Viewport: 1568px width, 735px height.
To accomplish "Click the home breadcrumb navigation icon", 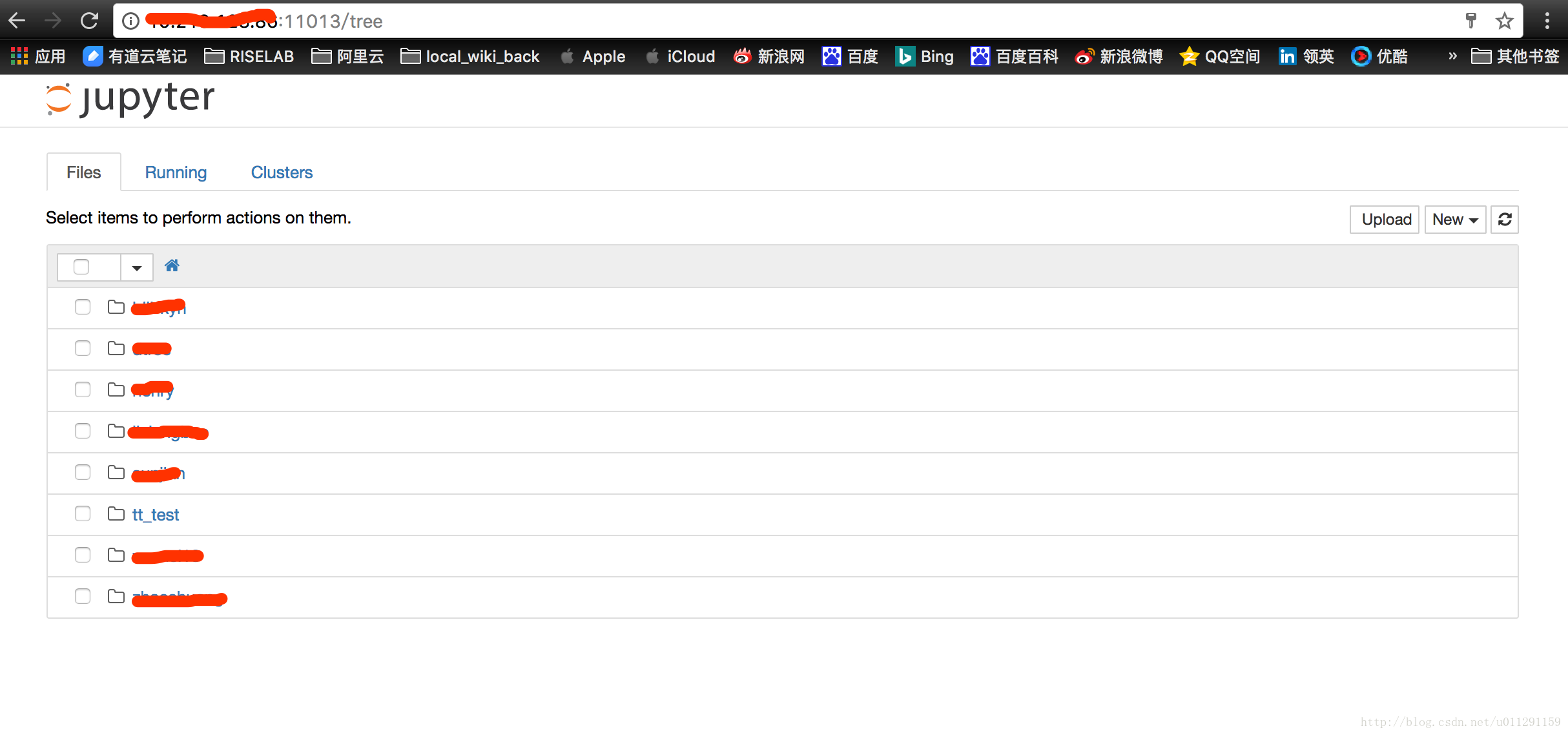I will point(172,265).
